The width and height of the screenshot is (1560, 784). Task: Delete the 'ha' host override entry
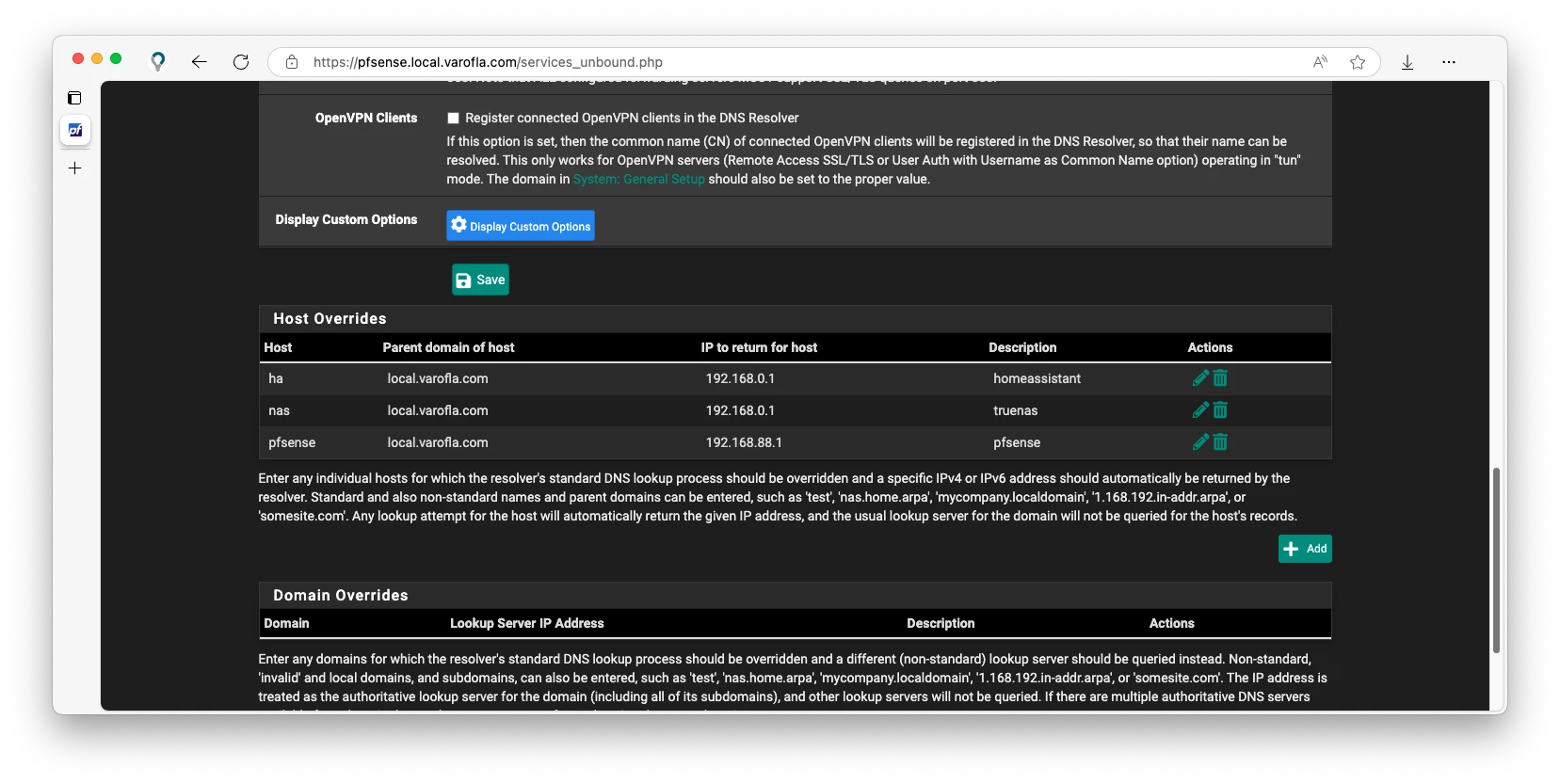point(1220,378)
